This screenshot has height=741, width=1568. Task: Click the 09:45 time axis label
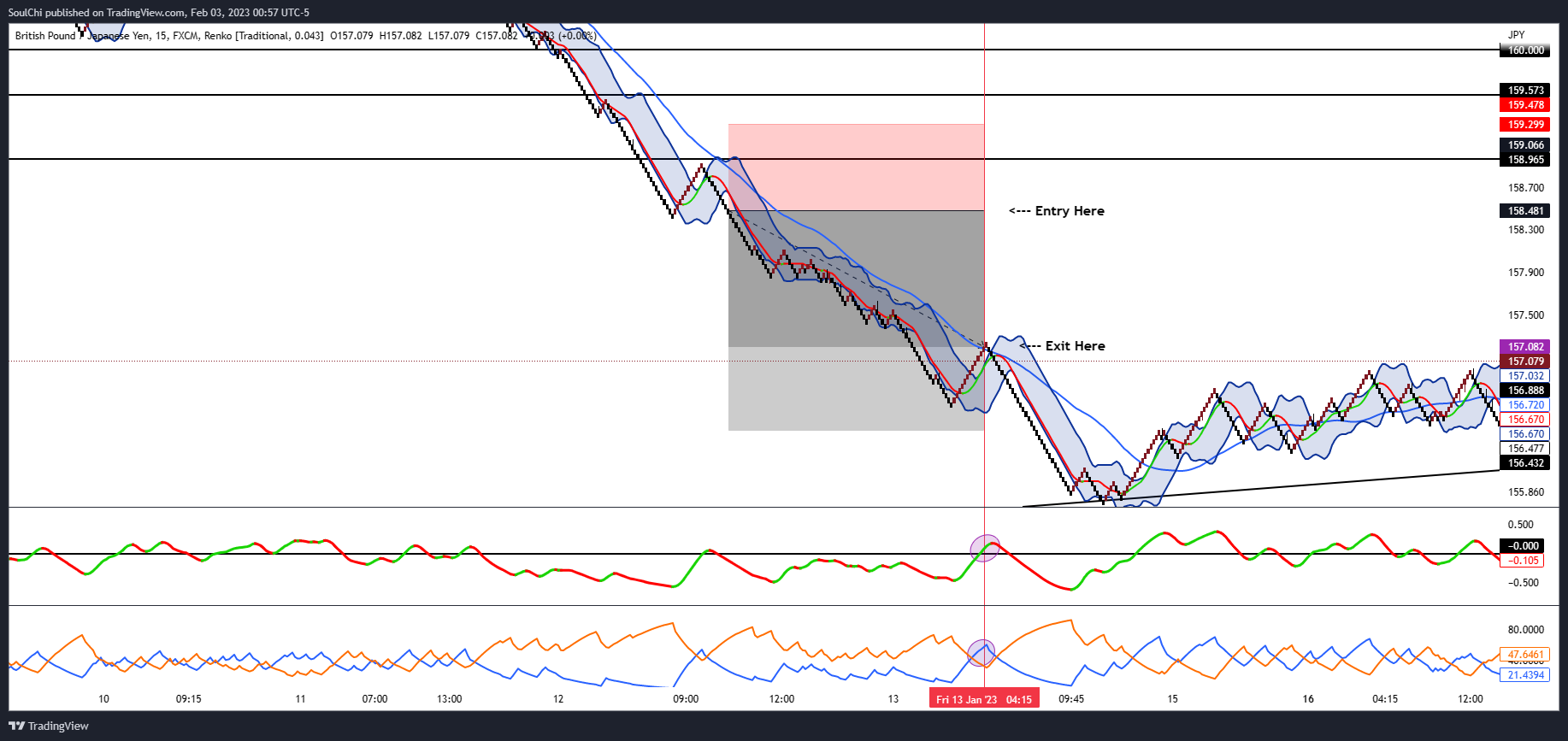[x=1071, y=699]
